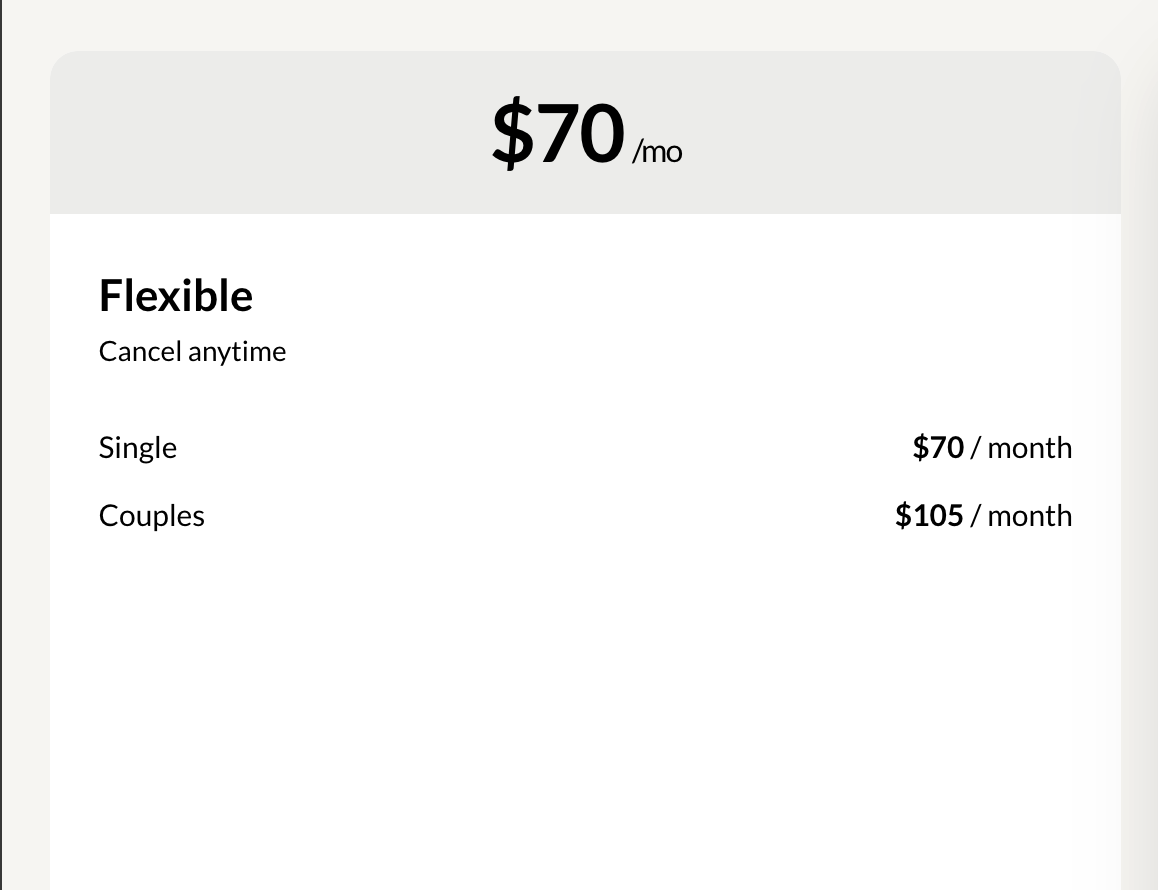Click the dark window border at the left edge
Screen dimensions: 1158x890
click(1, 450)
